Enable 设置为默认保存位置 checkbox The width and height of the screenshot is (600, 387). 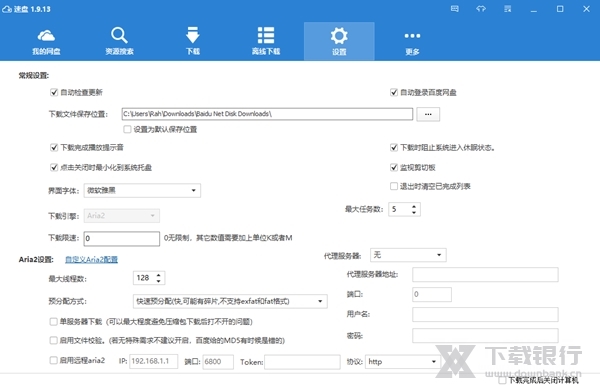click(x=127, y=129)
